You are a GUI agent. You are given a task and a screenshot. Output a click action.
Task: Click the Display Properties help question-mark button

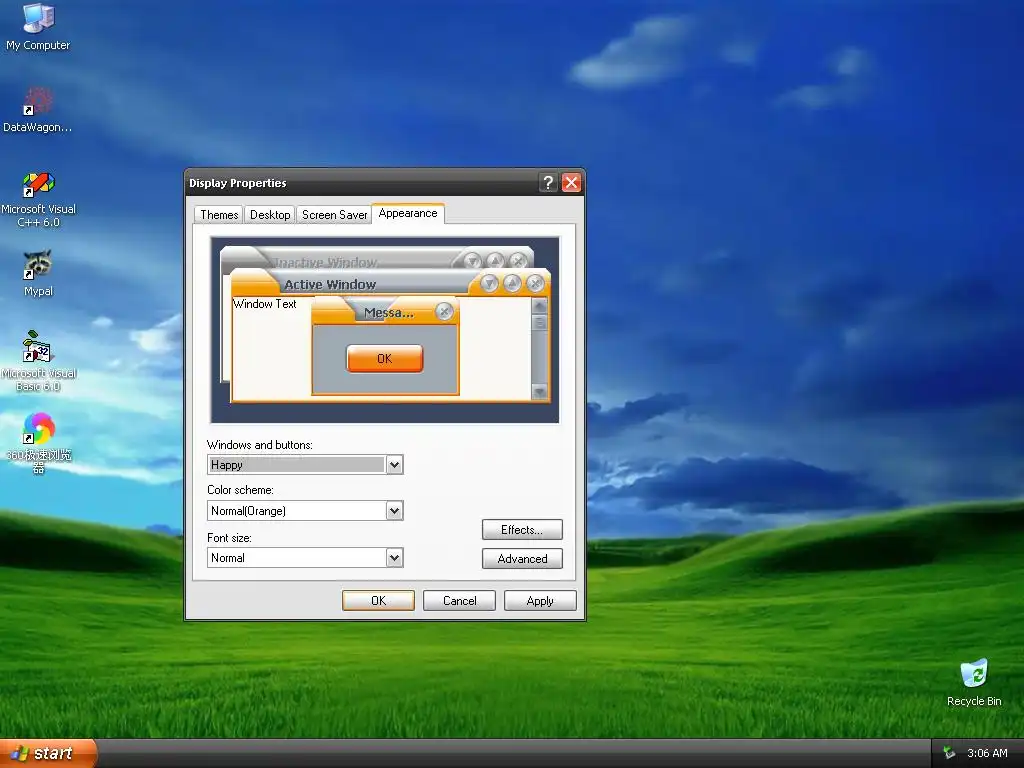[x=548, y=183]
